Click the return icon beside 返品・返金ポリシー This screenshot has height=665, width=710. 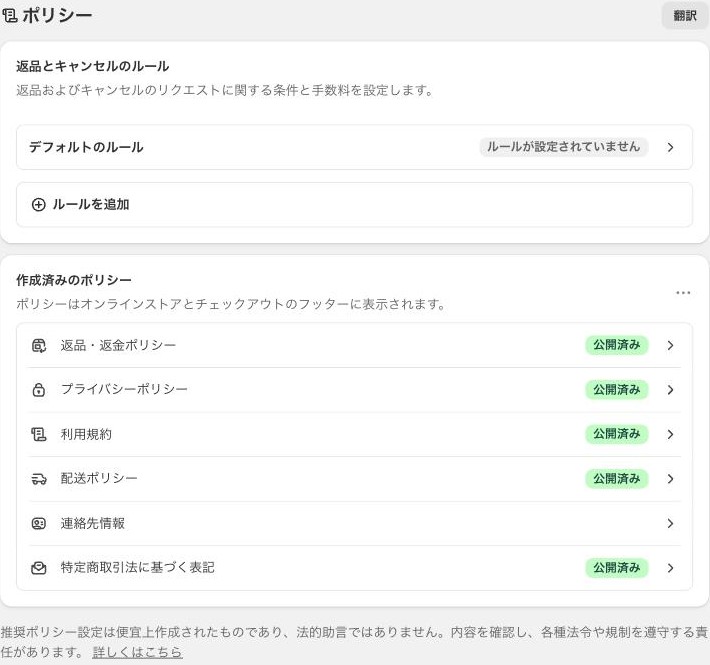[x=39, y=345]
